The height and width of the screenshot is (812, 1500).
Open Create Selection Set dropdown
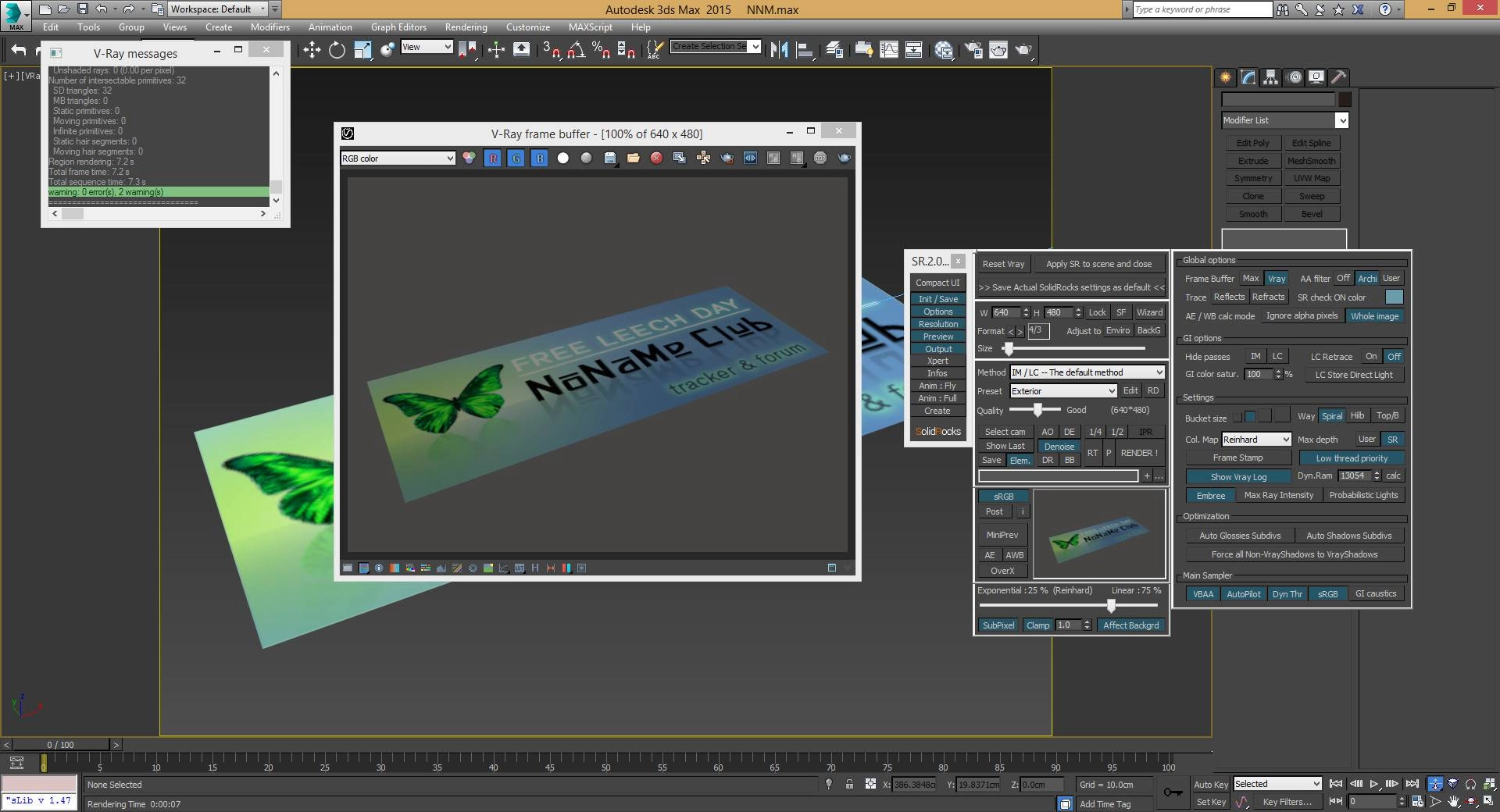716,47
